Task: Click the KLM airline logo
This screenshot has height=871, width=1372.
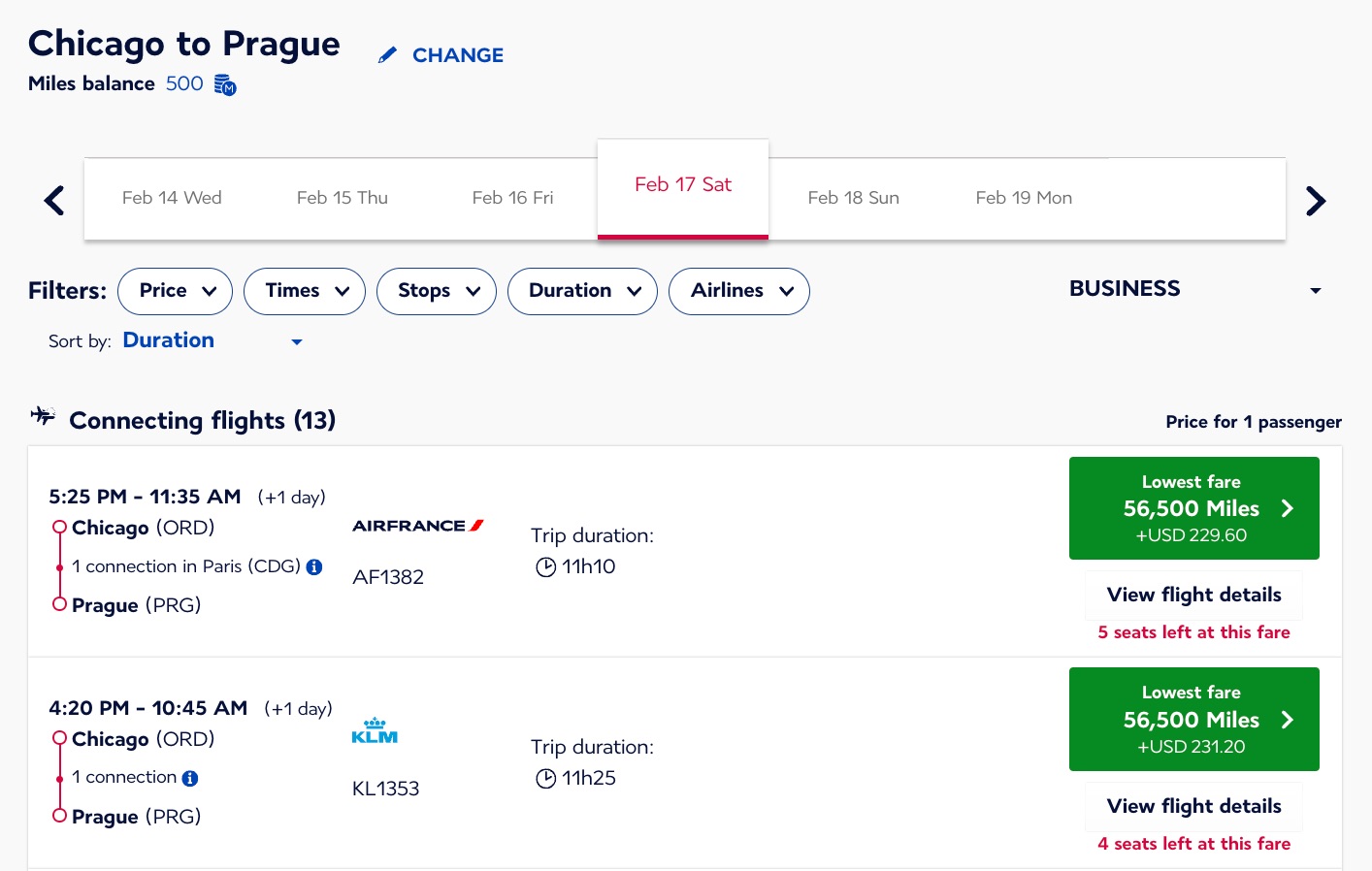Action: (x=375, y=731)
